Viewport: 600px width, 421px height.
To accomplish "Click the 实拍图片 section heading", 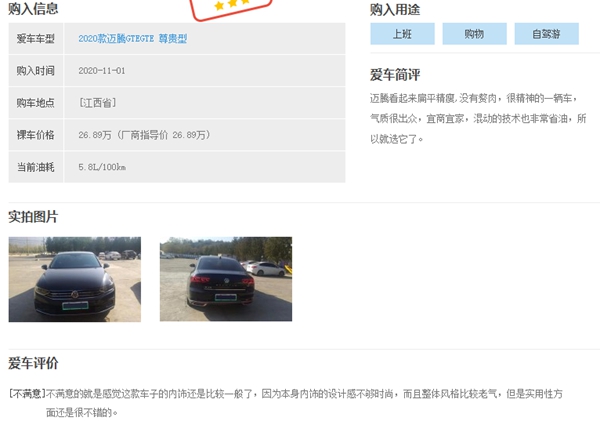I will pyautogui.click(x=33, y=217).
